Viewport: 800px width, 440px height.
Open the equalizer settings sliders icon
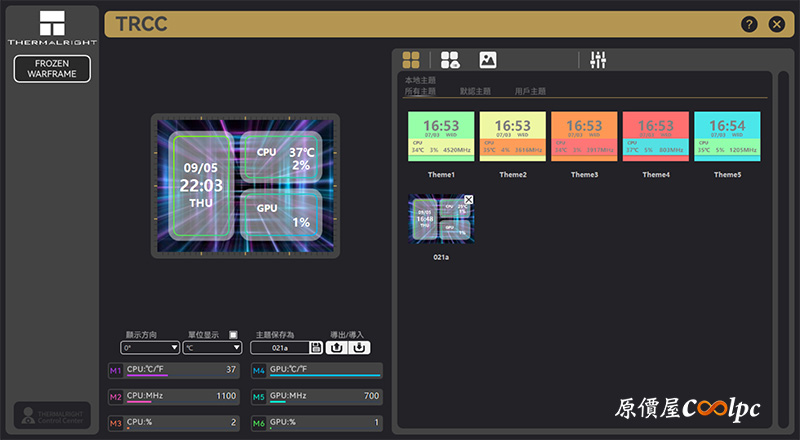tap(598, 60)
